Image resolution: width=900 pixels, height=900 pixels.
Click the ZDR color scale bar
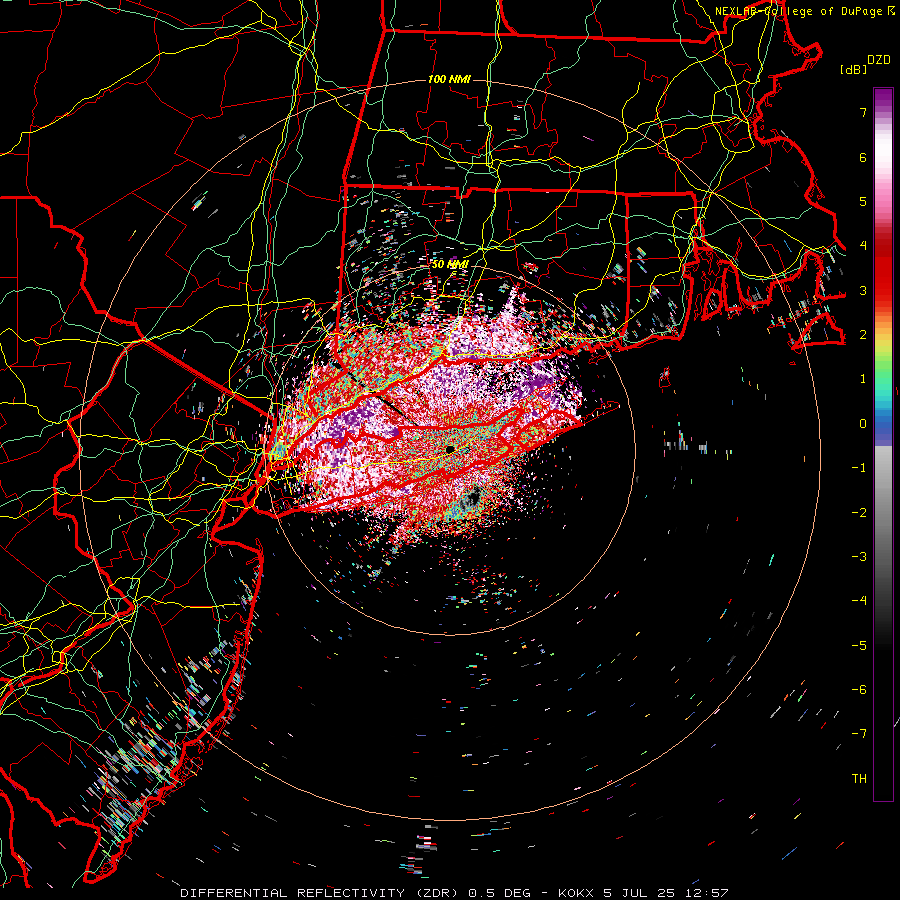tap(883, 445)
